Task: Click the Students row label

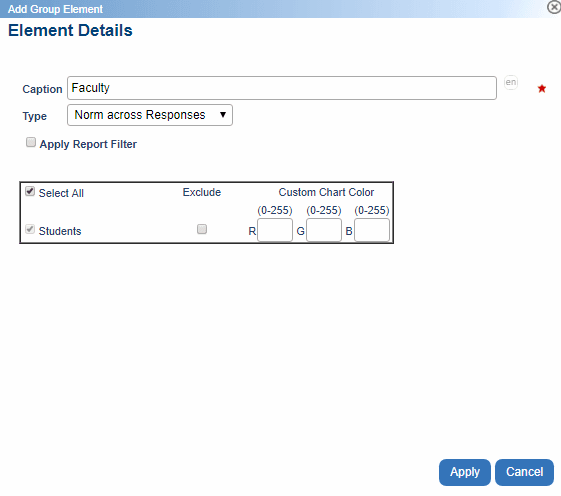Action: 60,231
